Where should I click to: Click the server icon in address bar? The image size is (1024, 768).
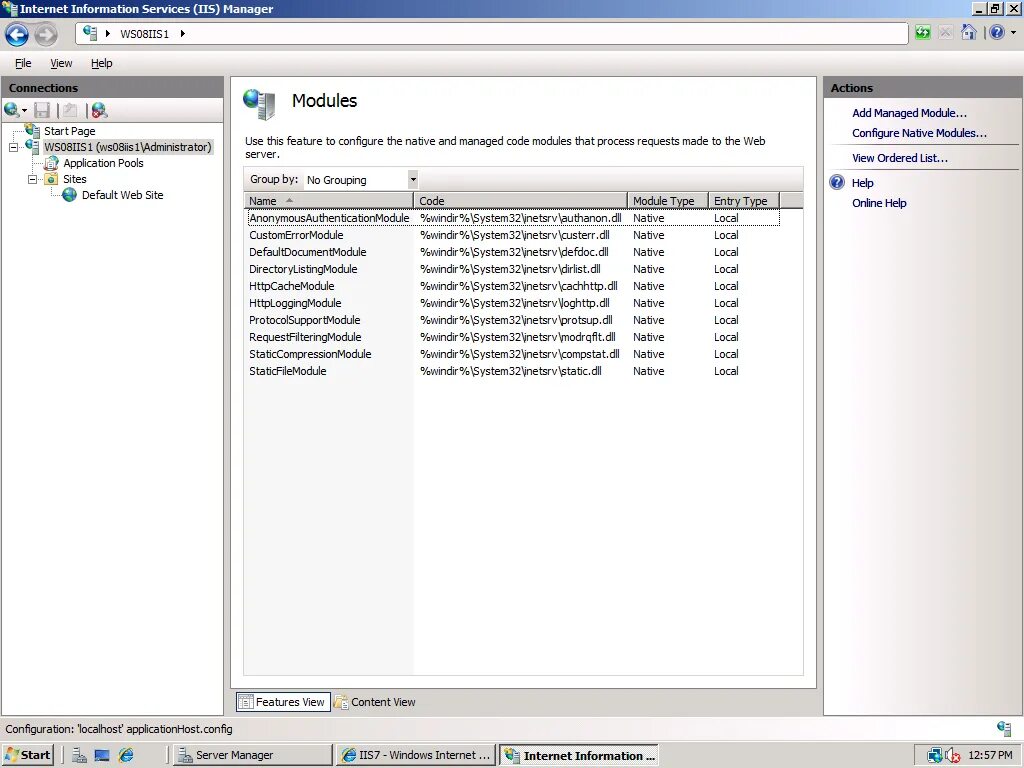[x=90, y=33]
